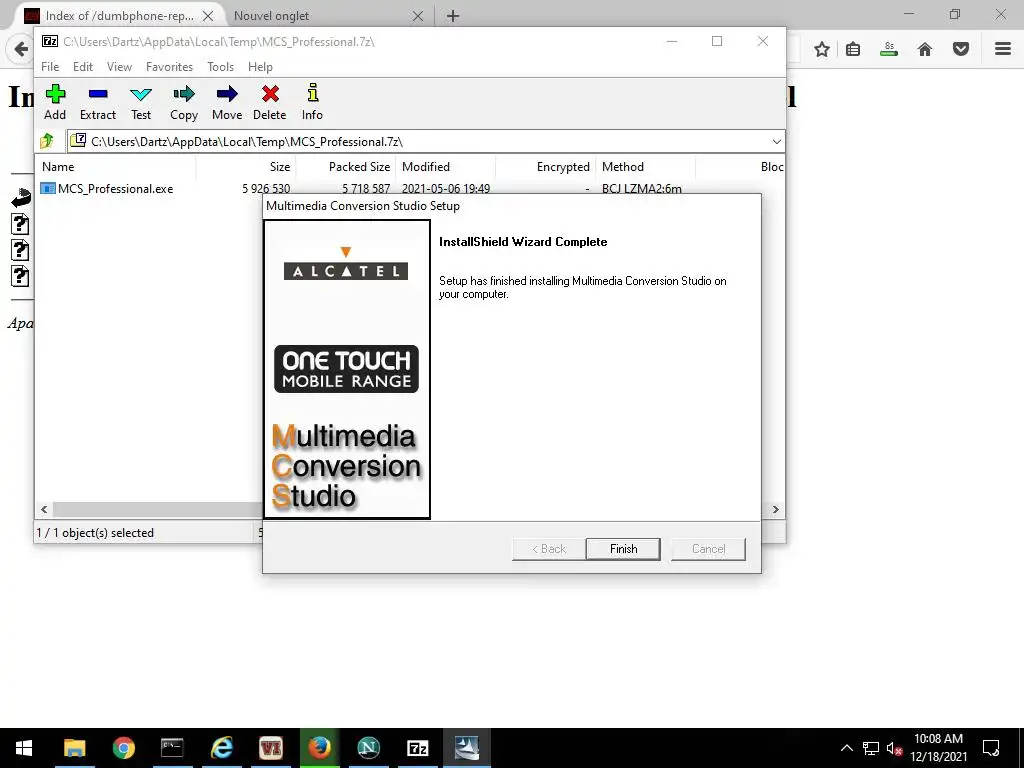
Task: Open the Firefox hamburger menu
Action: [x=1003, y=49]
